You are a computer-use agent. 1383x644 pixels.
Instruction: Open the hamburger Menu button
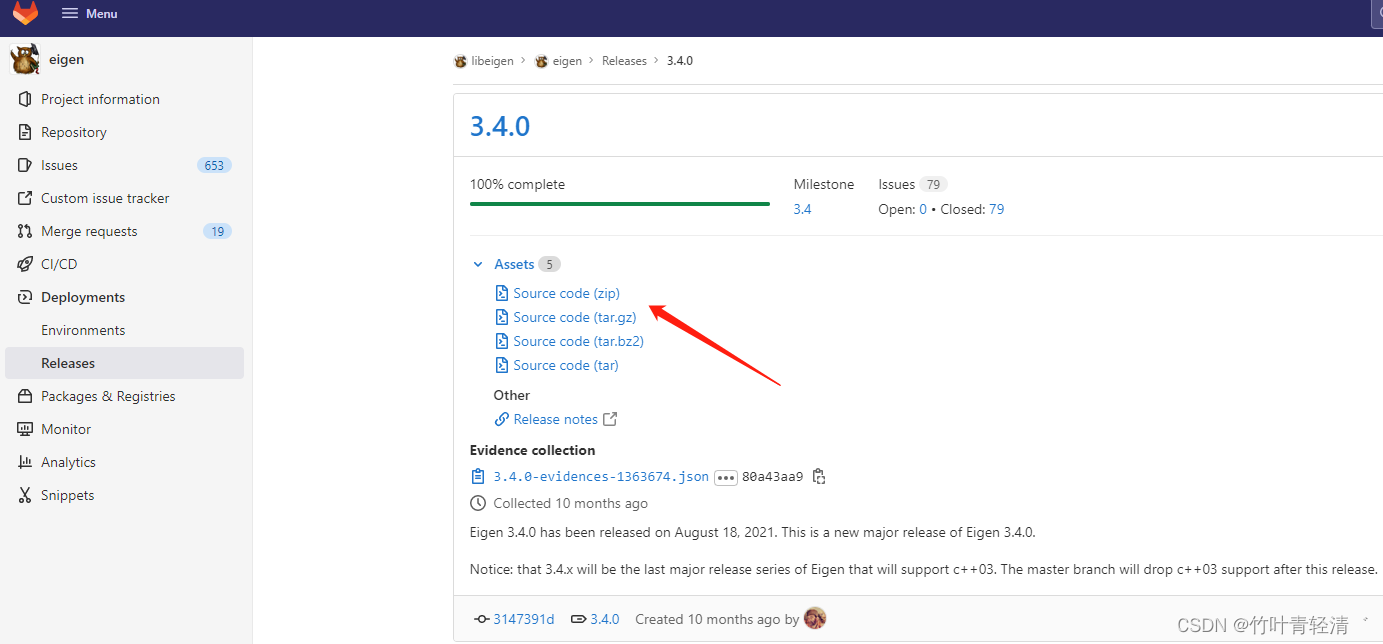[89, 13]
